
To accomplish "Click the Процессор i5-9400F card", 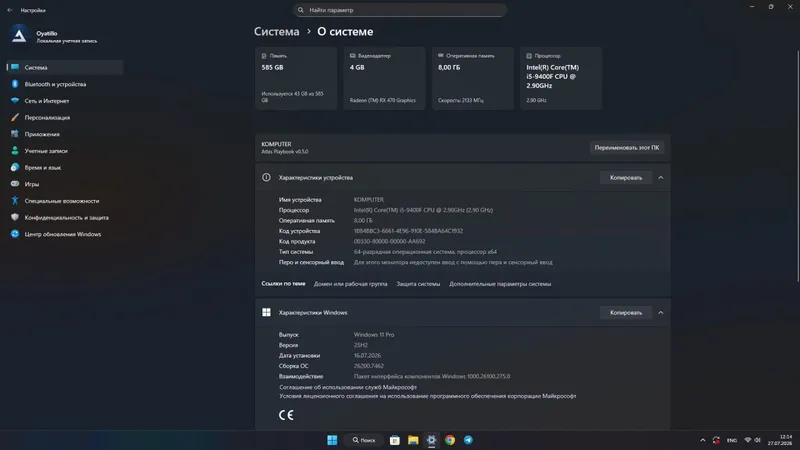I will (561, 78).
